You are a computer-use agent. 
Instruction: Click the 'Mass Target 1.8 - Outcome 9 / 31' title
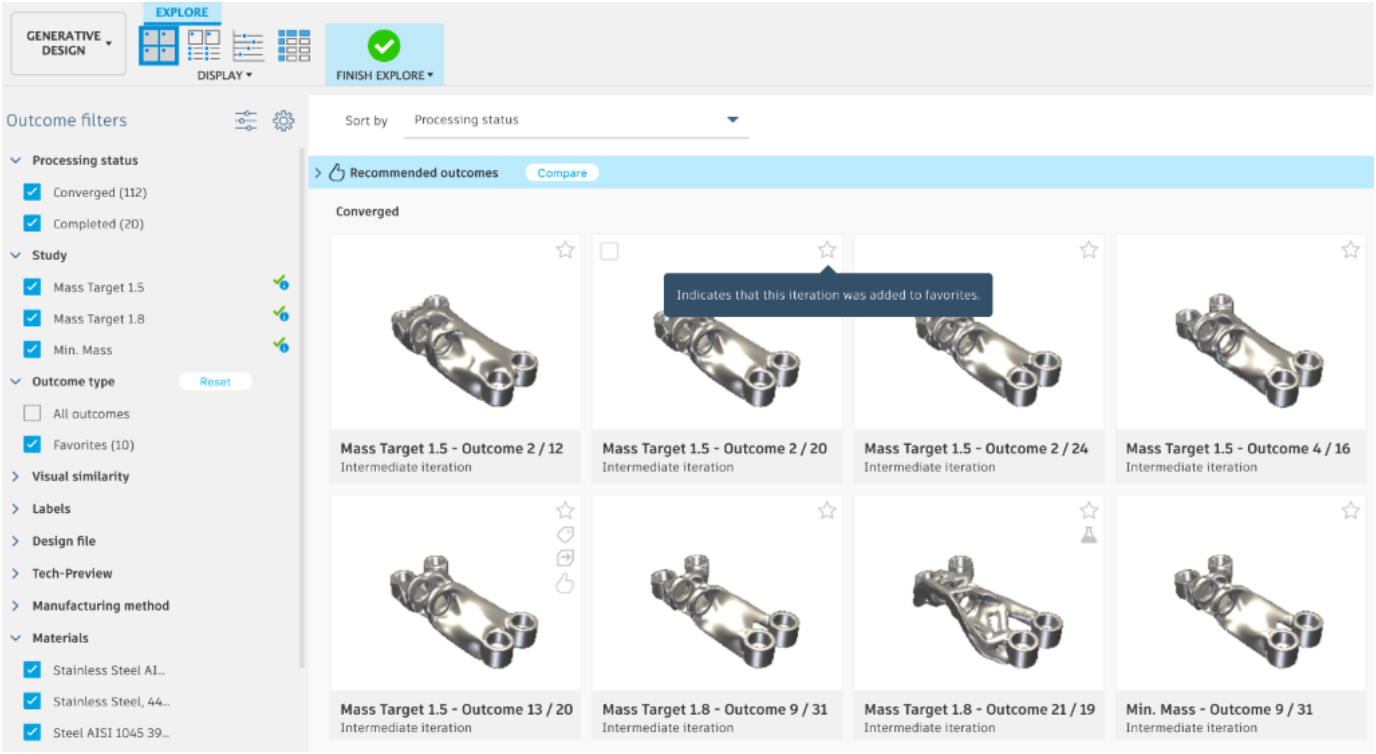714,710
